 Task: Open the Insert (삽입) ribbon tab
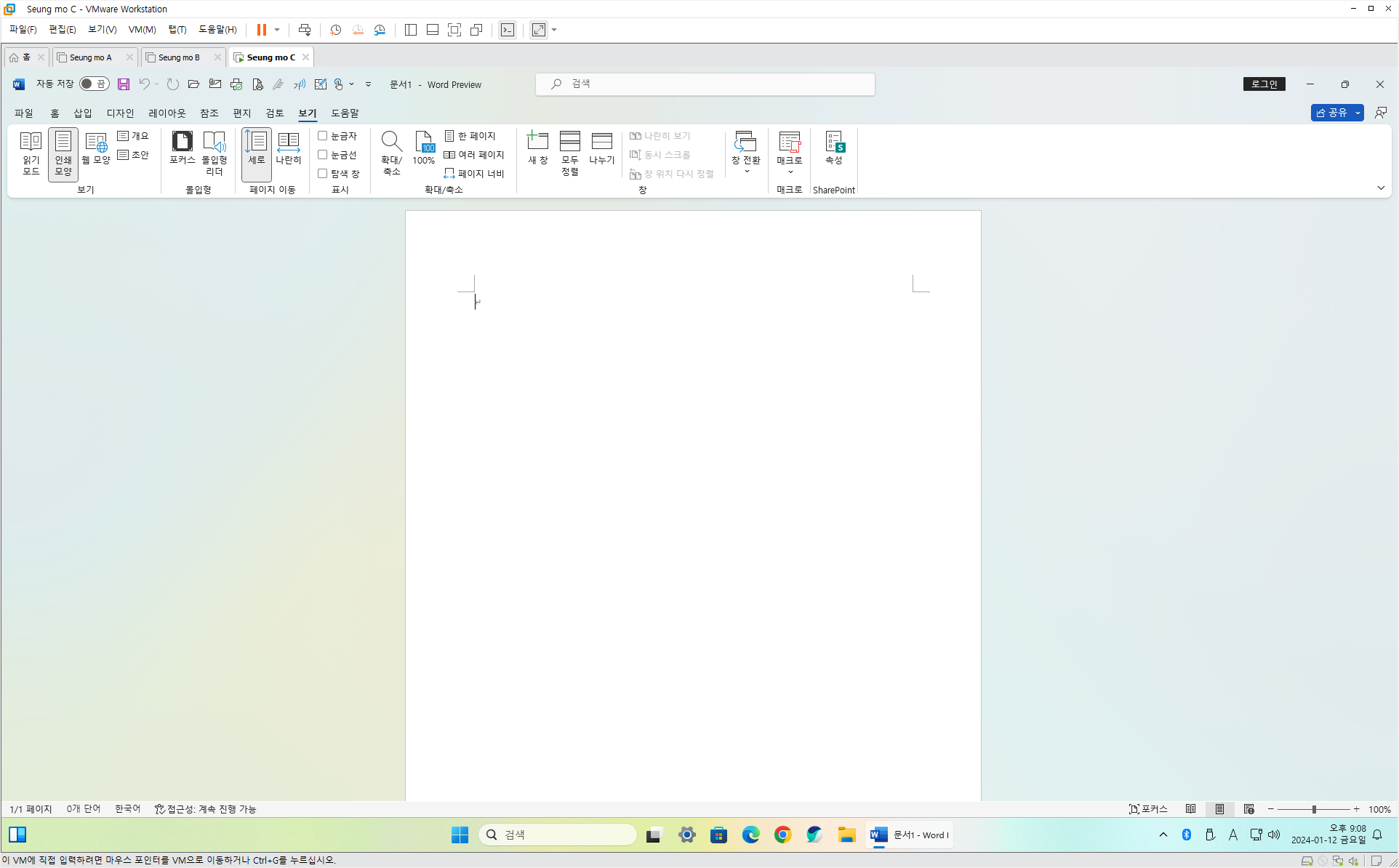coord(82,113)
